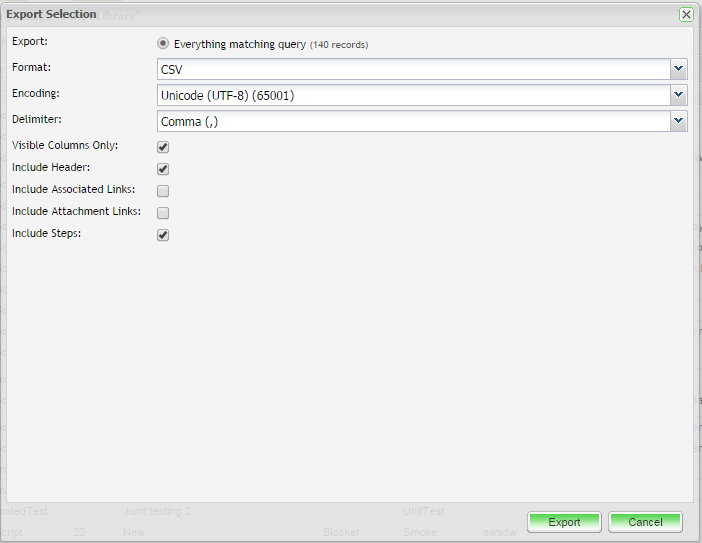Viewport: 702px width, 543px height.
Task: Select the Everything matching query radio button
Action: (163, 44)
